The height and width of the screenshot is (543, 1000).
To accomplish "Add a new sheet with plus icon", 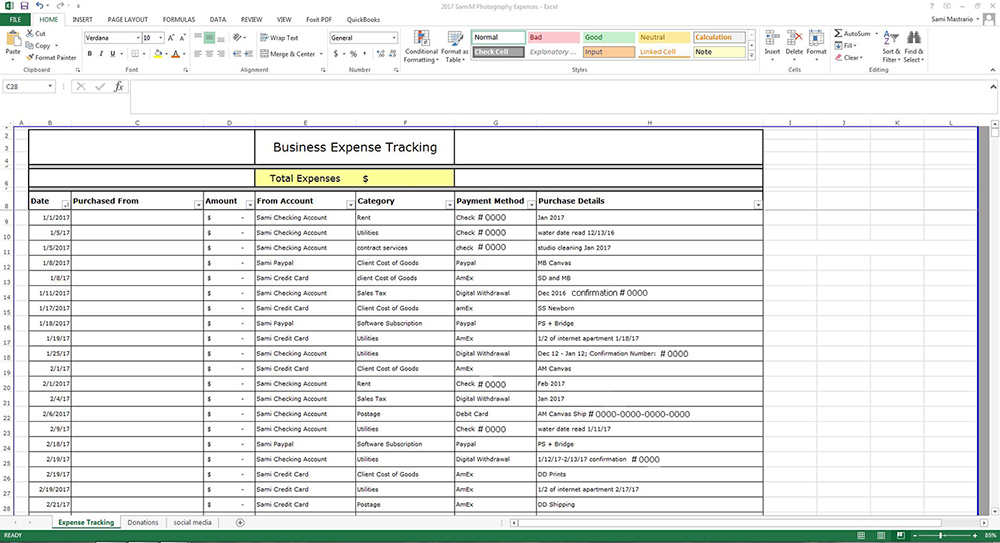I will pos(240,523).
